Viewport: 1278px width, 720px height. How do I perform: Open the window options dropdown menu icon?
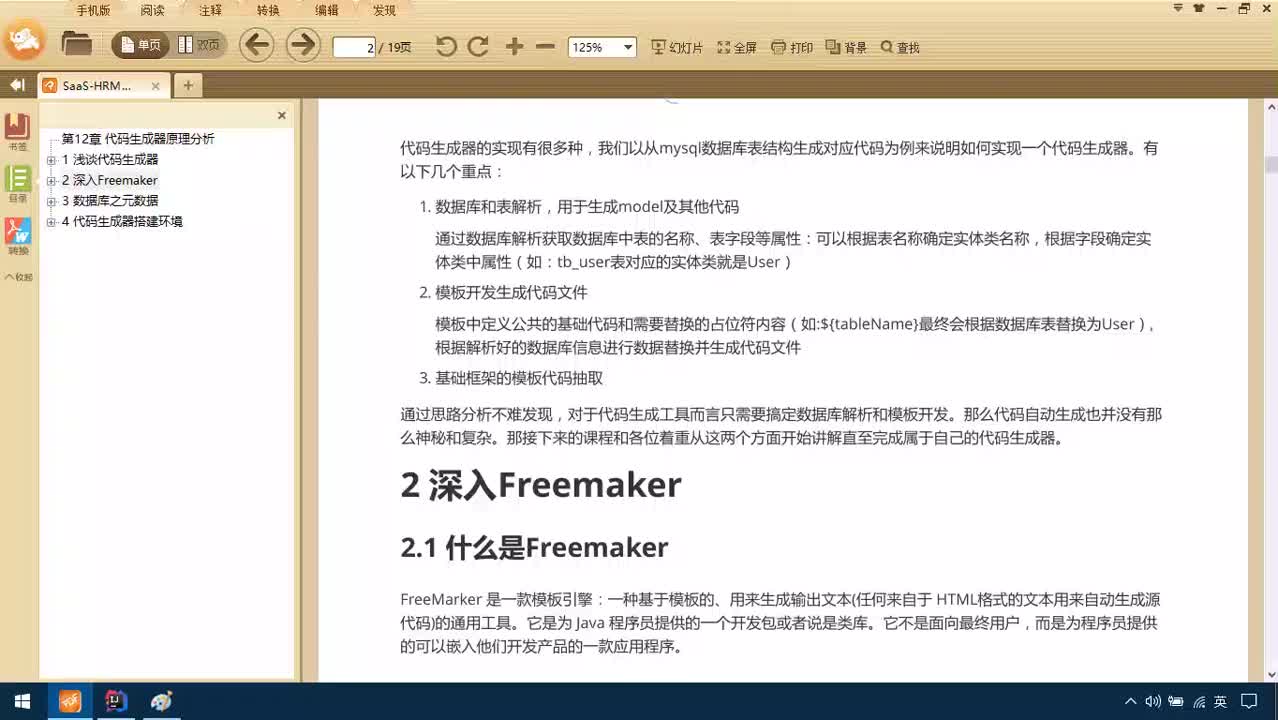tap(1178, 8)
